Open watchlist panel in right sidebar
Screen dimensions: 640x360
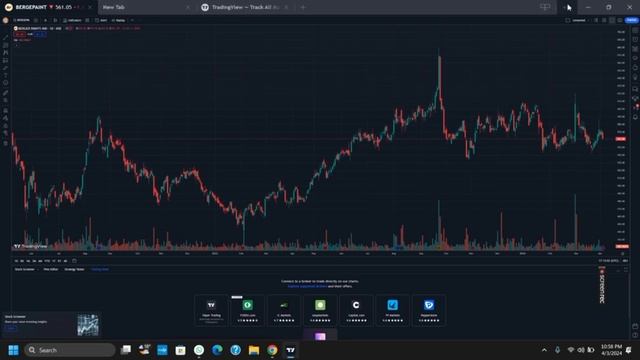click(635, 30)
